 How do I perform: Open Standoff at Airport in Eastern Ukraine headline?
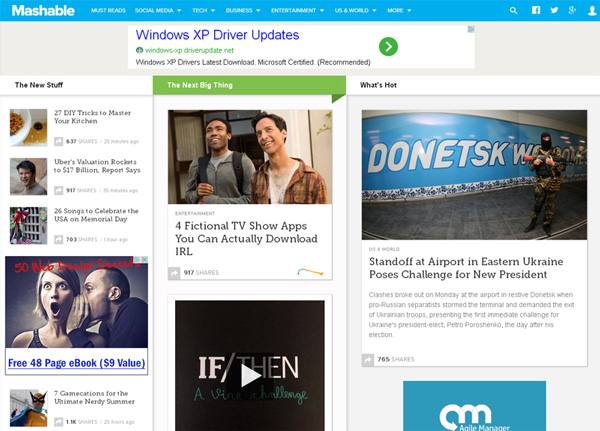pos(466,268)
